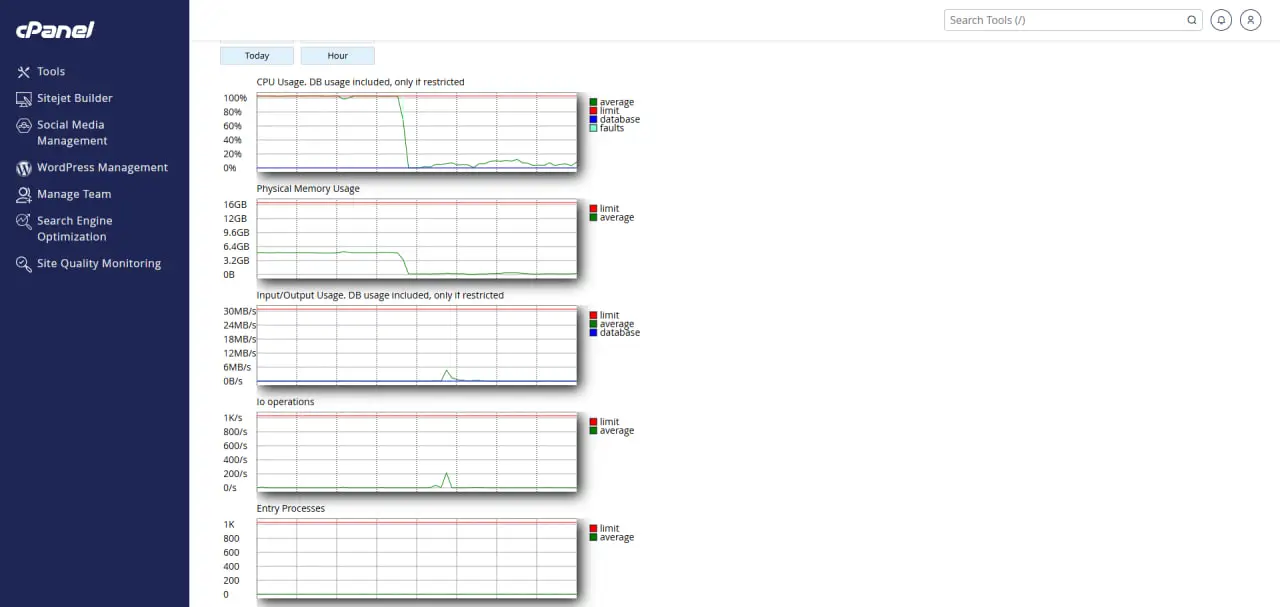Click inside the Entry Processes chart
The height and width of the screenshot is (607, 1280).
click(x=416, y=558)
